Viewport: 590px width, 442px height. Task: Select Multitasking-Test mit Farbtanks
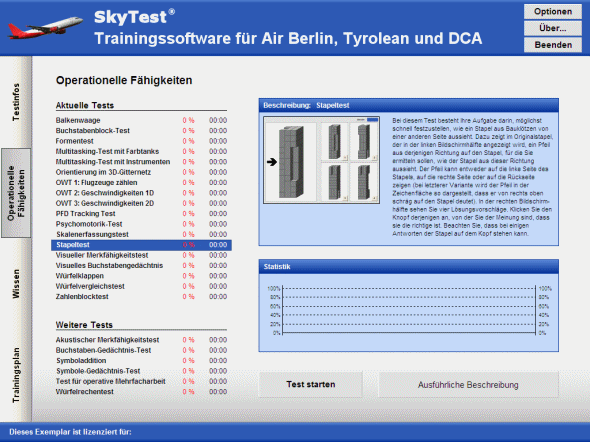(x=141, y=151)
